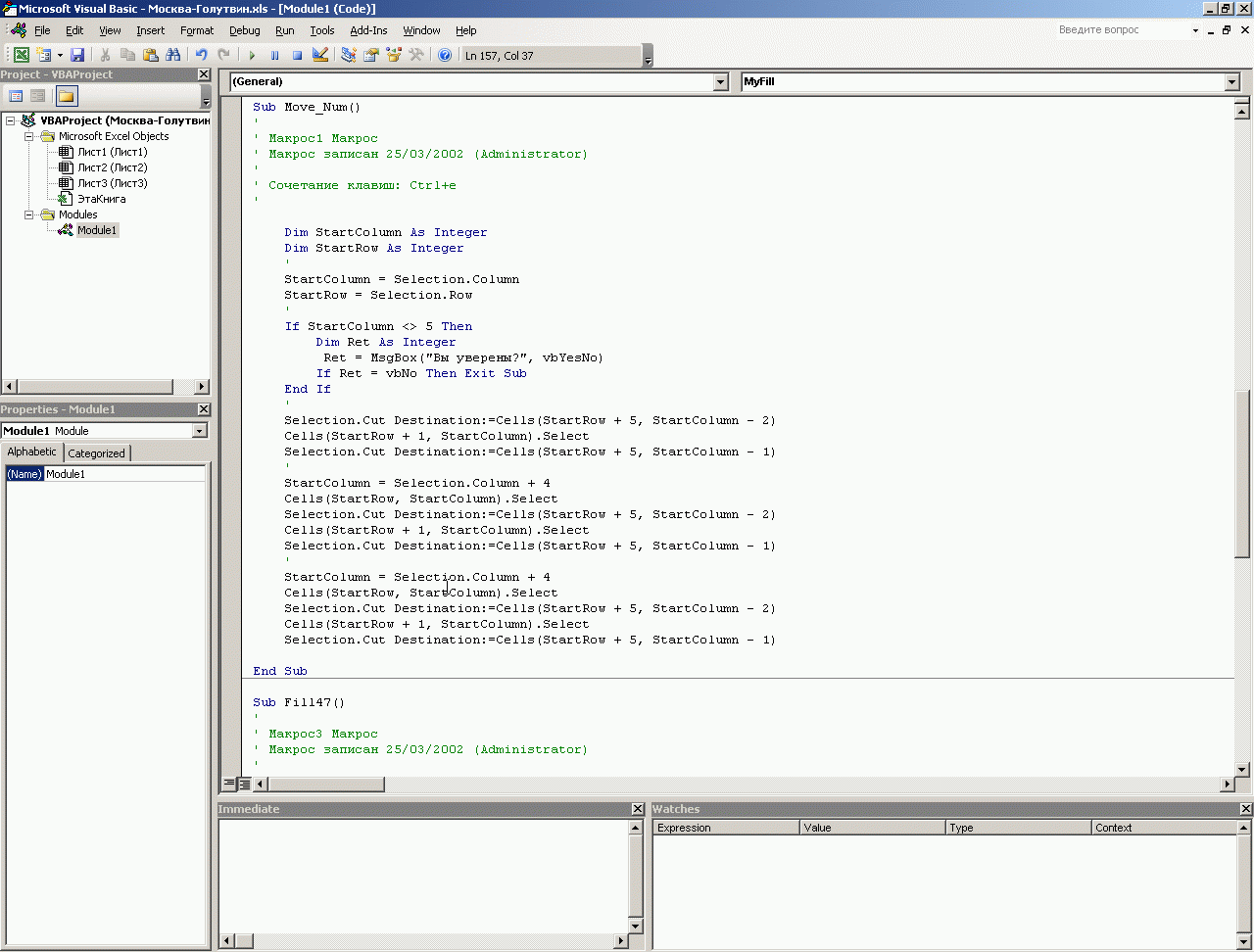
Task: Open Visual Basic Help icon
Action: [x=445, y=55]
